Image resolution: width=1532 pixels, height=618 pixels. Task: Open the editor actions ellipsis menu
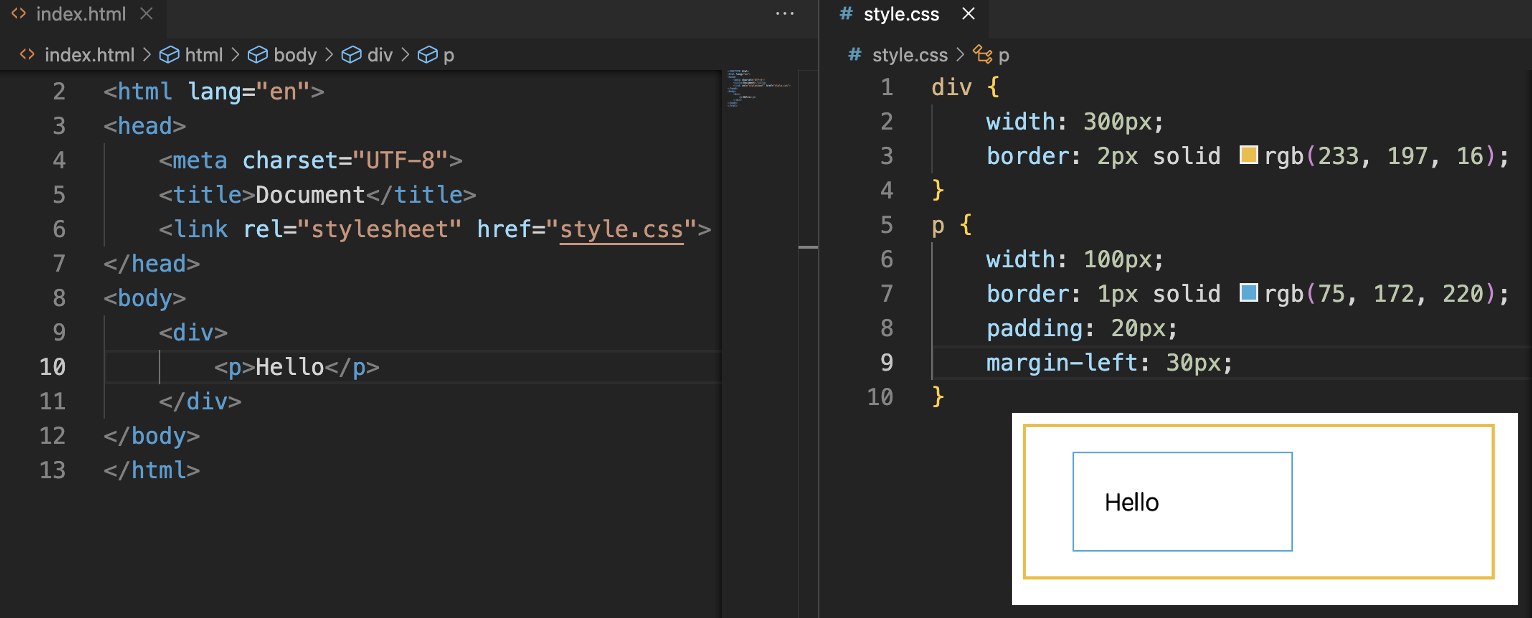click(x=785, y=14)
